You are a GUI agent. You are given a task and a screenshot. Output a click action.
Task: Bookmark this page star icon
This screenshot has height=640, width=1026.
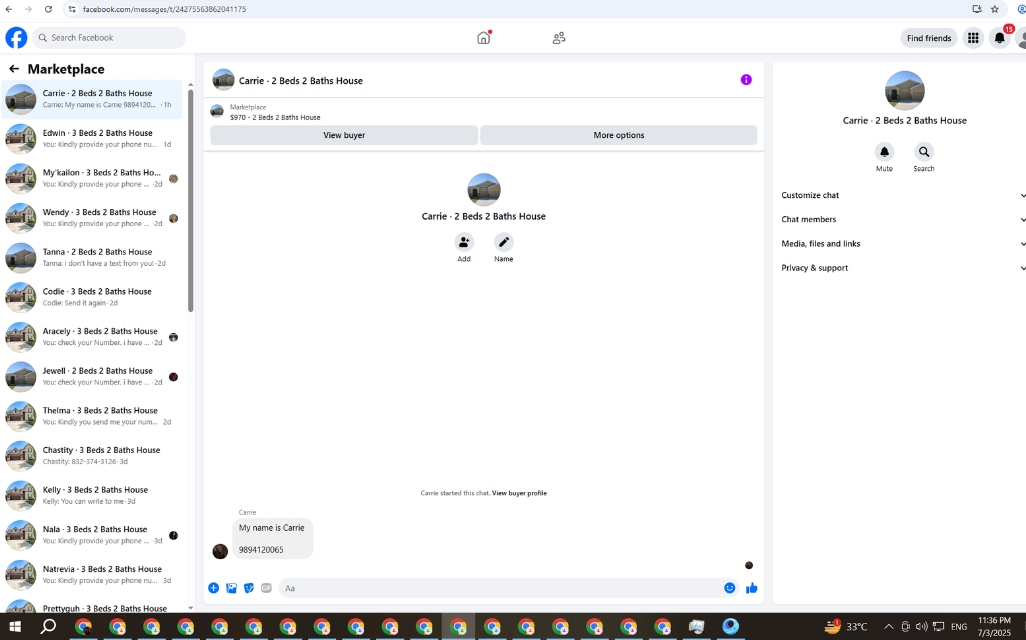pyautogui.click(x=995, y=9)
